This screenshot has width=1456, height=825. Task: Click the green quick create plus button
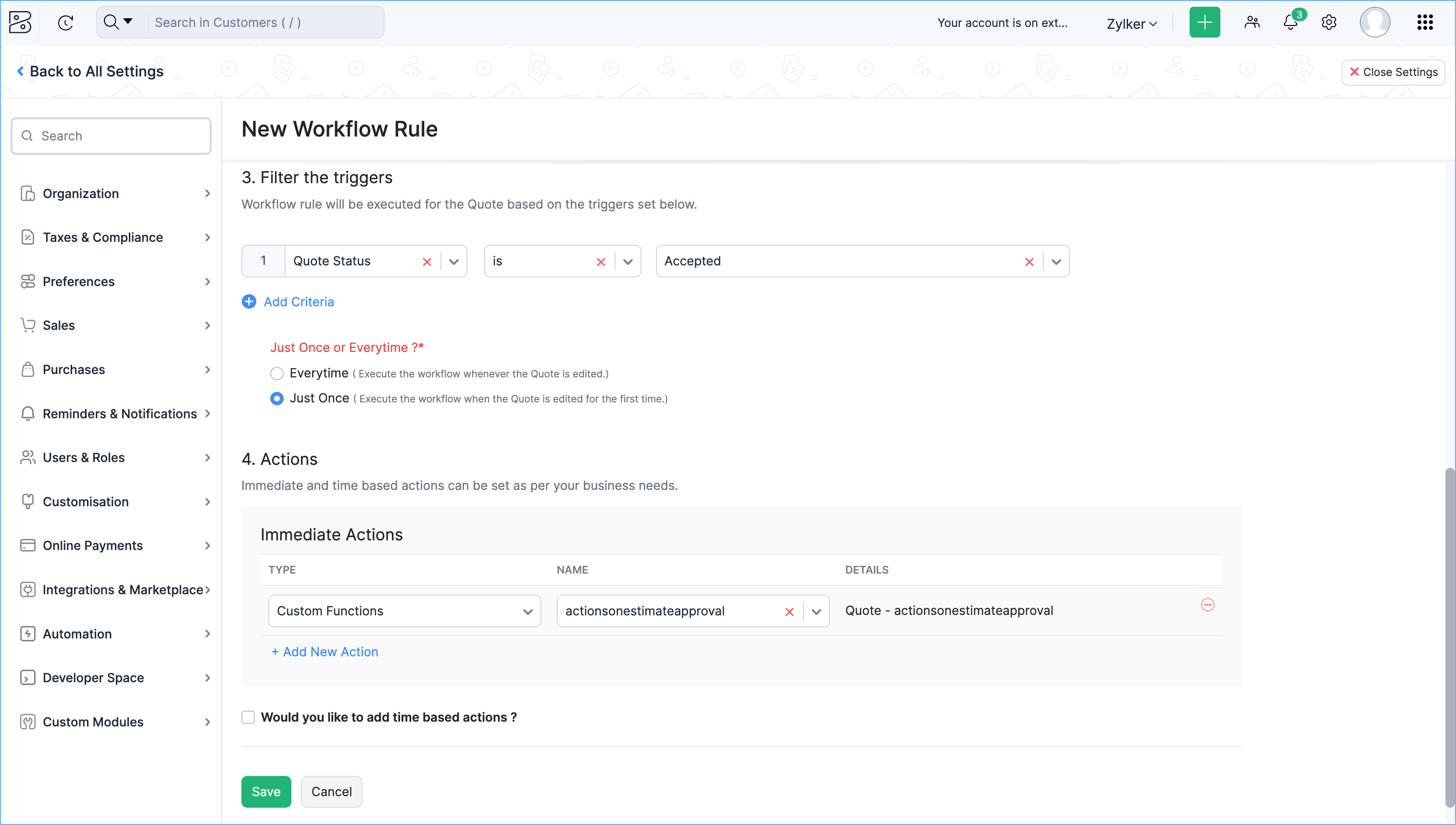click(x=1205, y=23)
